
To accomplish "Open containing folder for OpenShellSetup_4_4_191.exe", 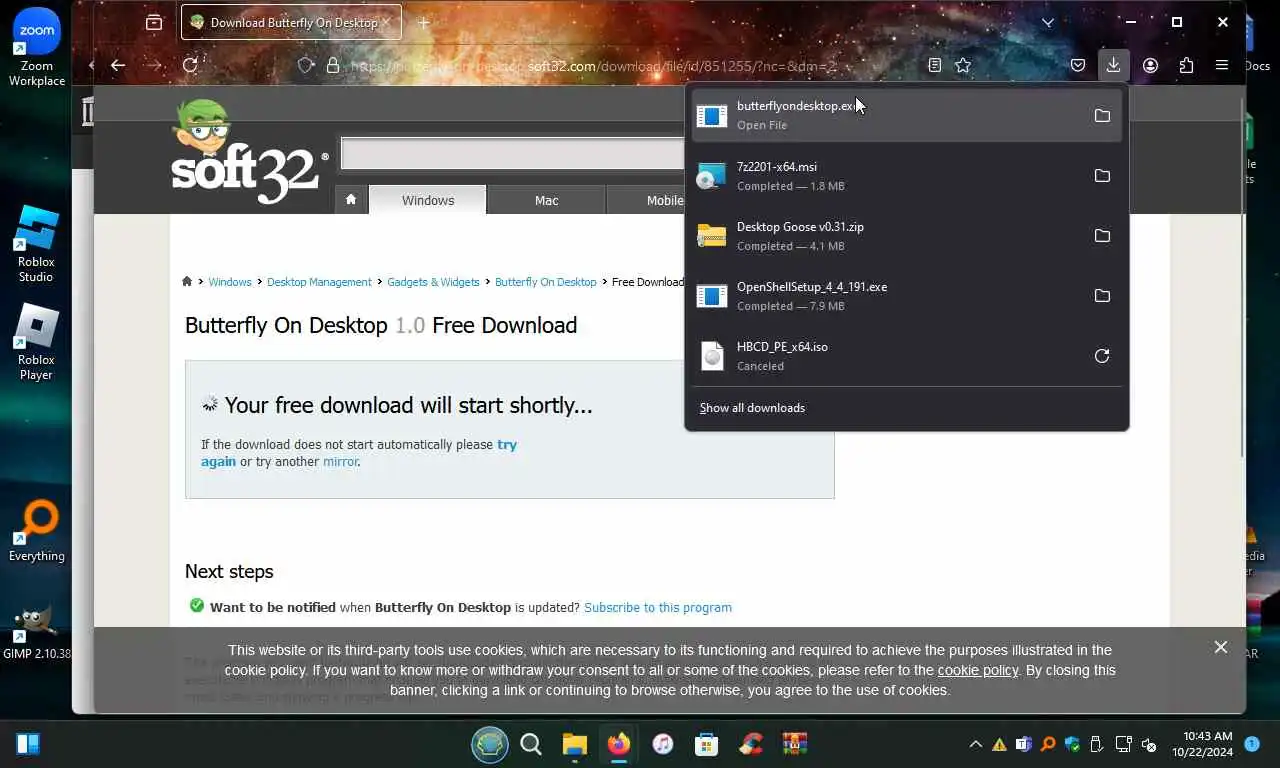I will (1102, 296).
